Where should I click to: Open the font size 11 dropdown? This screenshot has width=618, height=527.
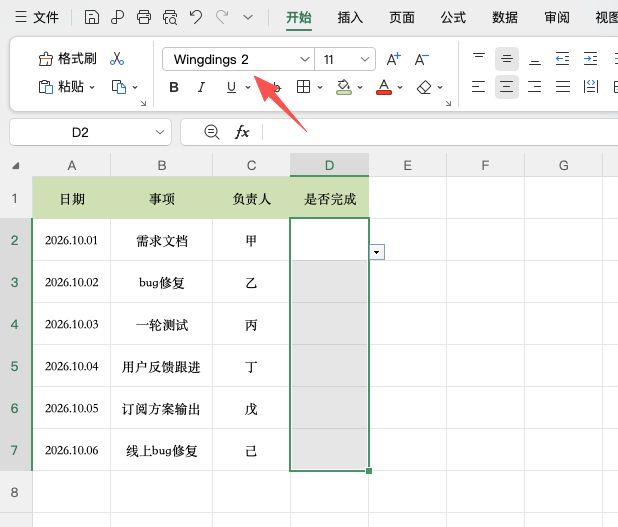pyautogui.click(x=365, y=59)
